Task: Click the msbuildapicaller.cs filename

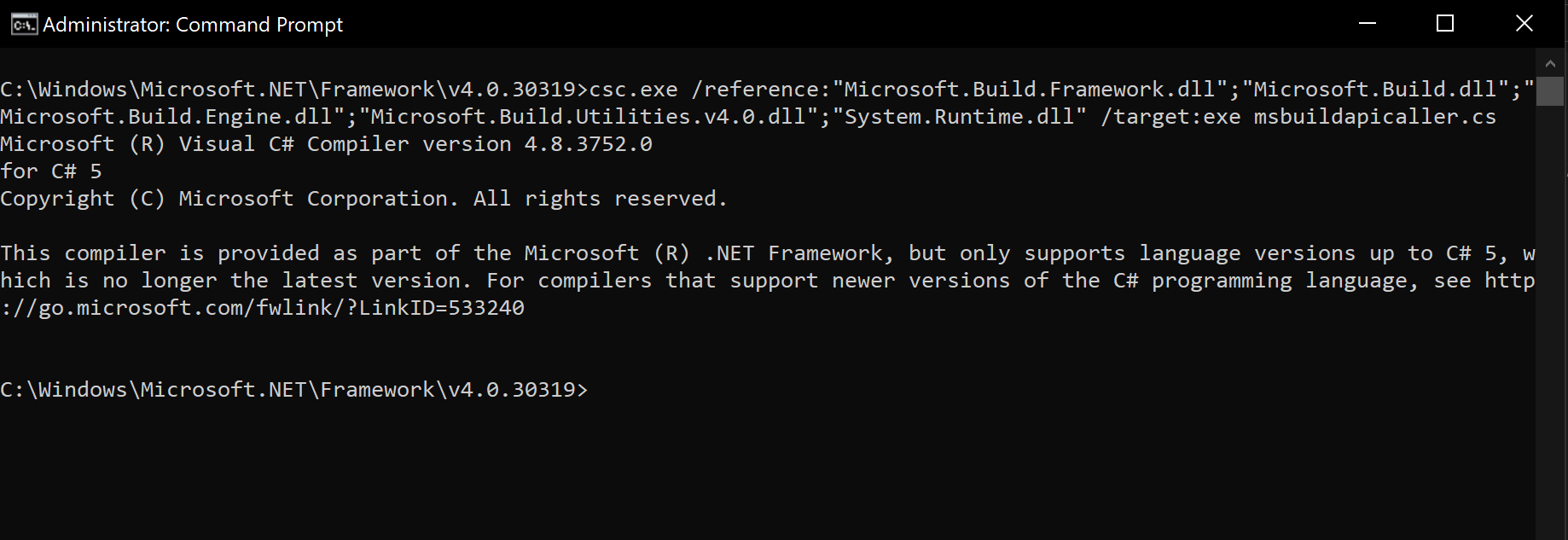Action: coord(1374,117)
